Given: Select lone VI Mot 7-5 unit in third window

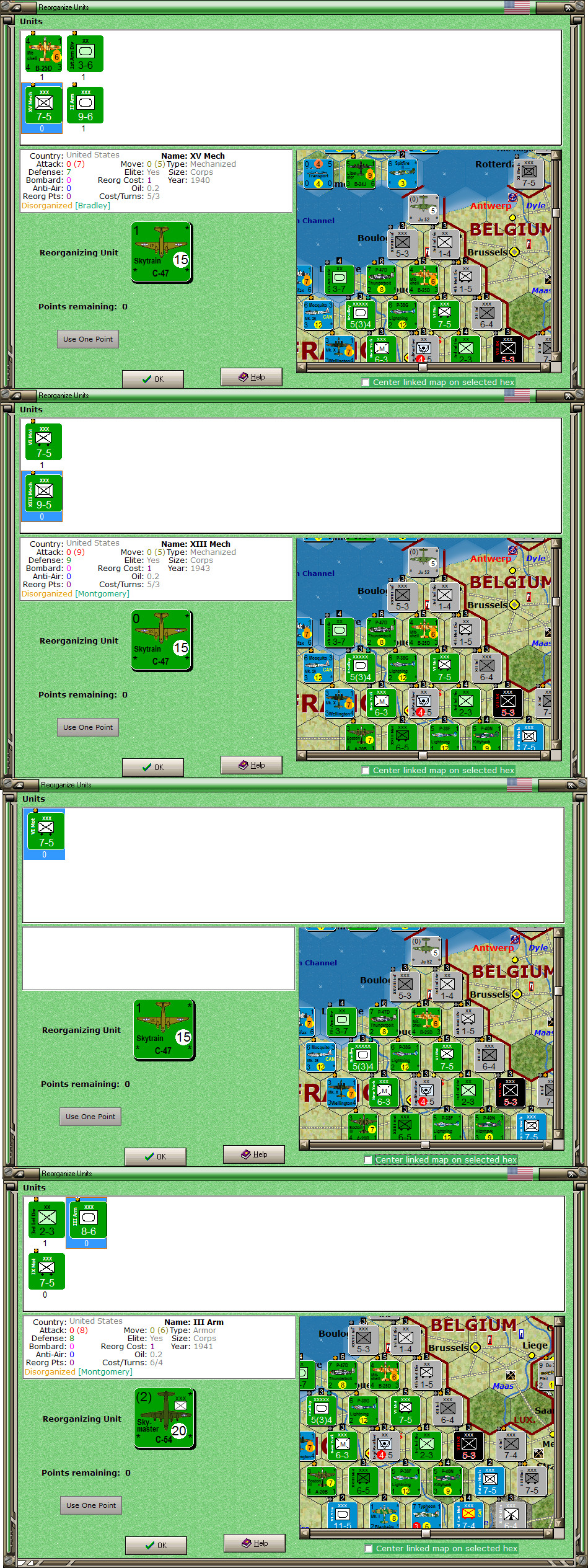Looking at the screenshot, I should pyautogui.click(x=46, y=831).
